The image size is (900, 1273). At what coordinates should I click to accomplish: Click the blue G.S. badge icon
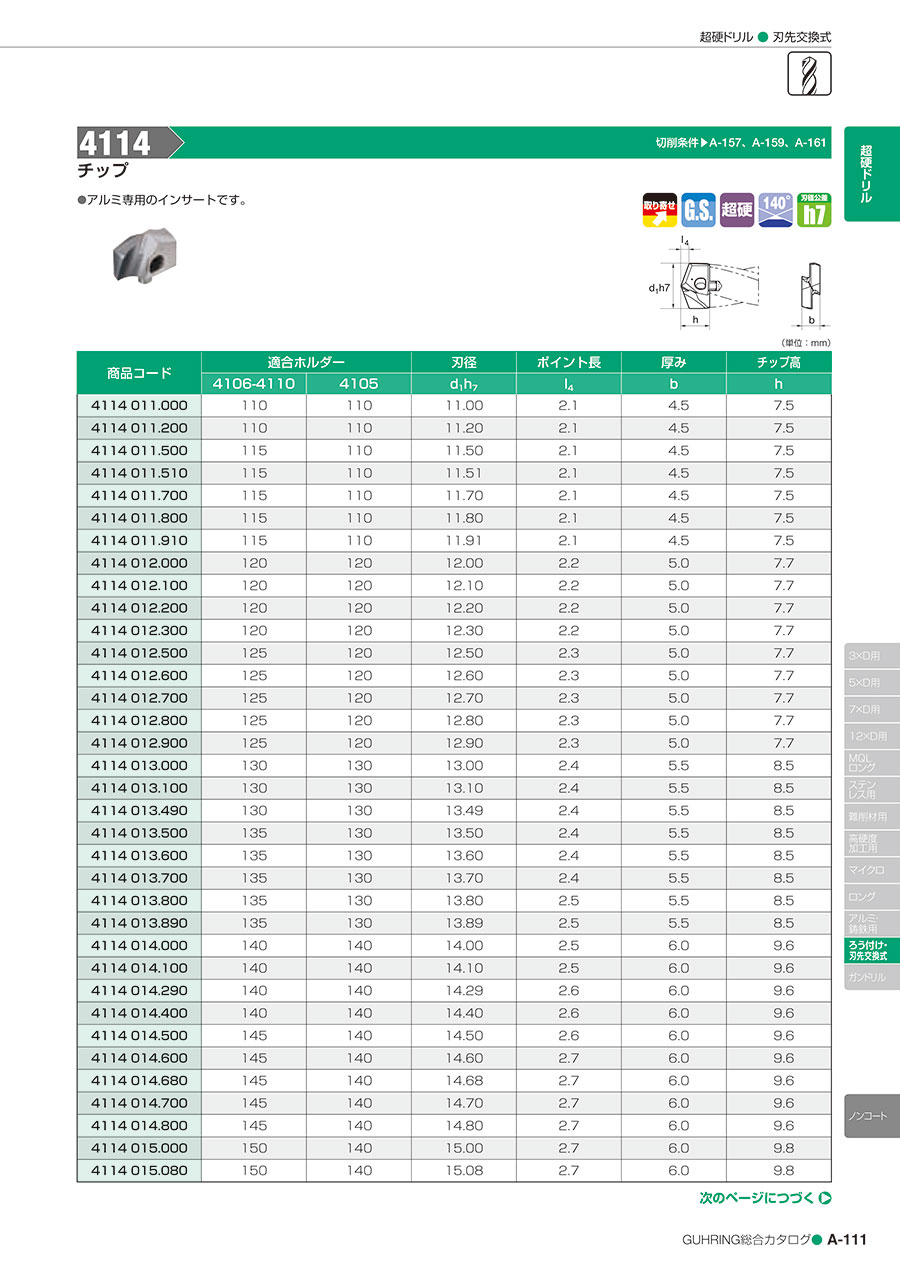pos(697,210)
